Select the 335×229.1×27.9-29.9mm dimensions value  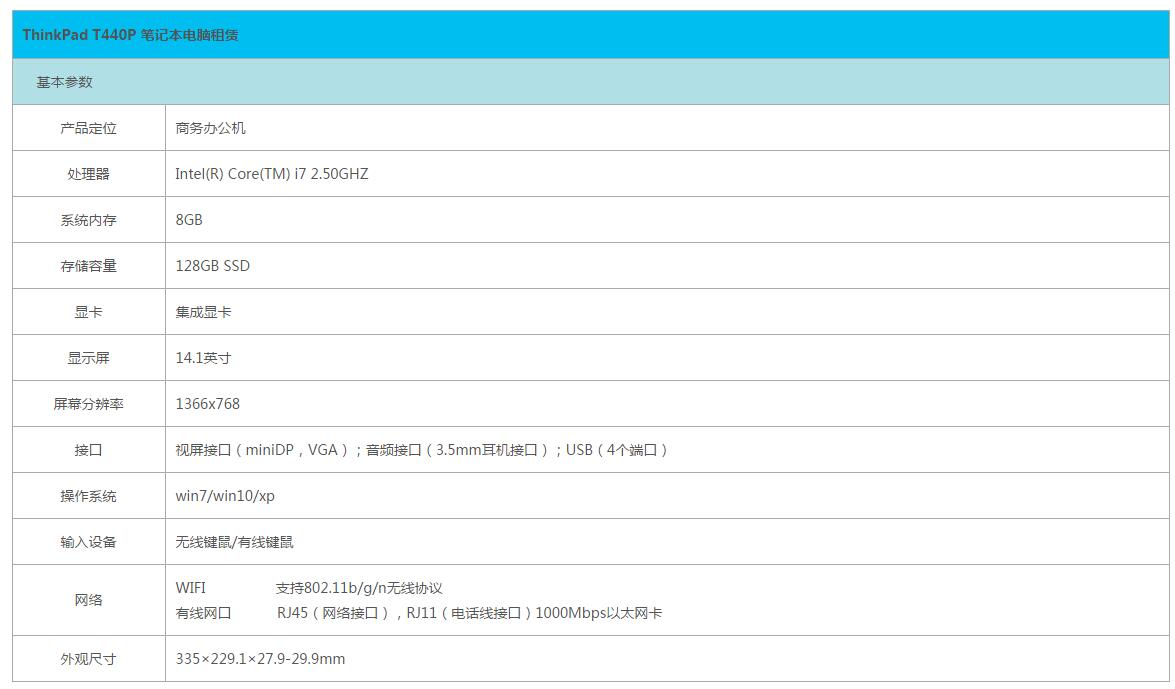click(x=260, y=658)
